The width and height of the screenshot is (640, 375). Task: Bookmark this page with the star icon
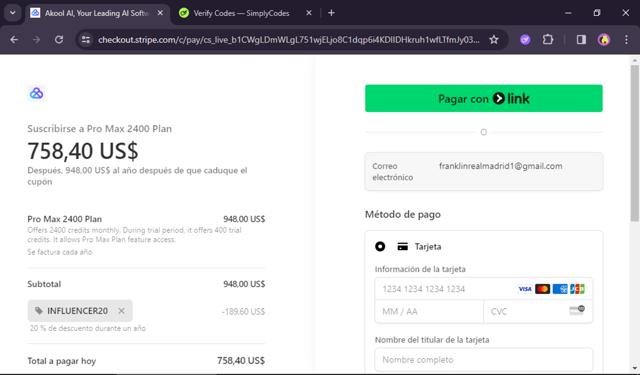494,40
